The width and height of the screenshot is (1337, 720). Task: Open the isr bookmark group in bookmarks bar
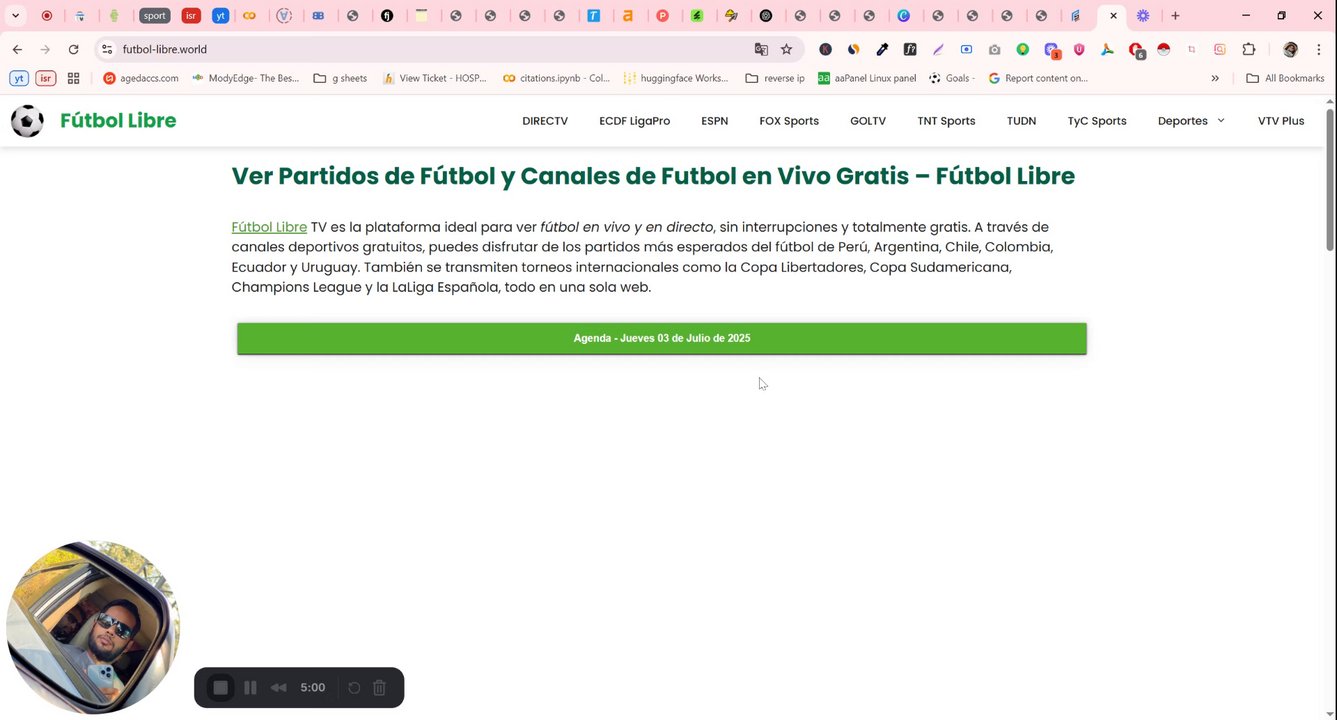[x=45, y=78]
